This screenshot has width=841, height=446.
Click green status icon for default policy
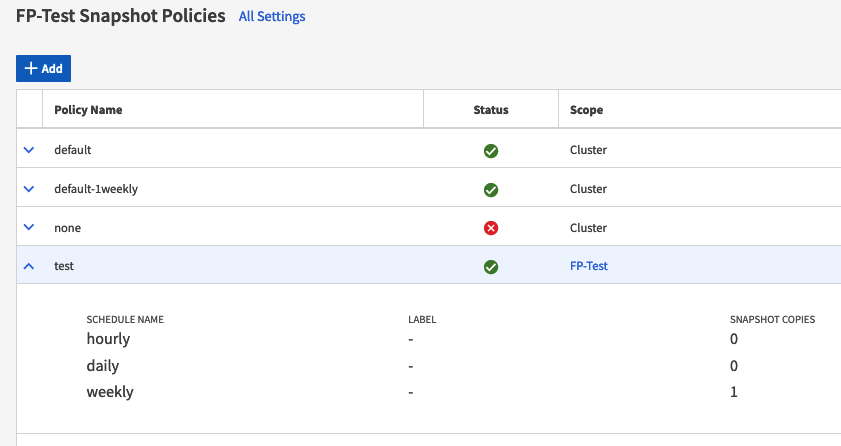[x=491, y=151]
